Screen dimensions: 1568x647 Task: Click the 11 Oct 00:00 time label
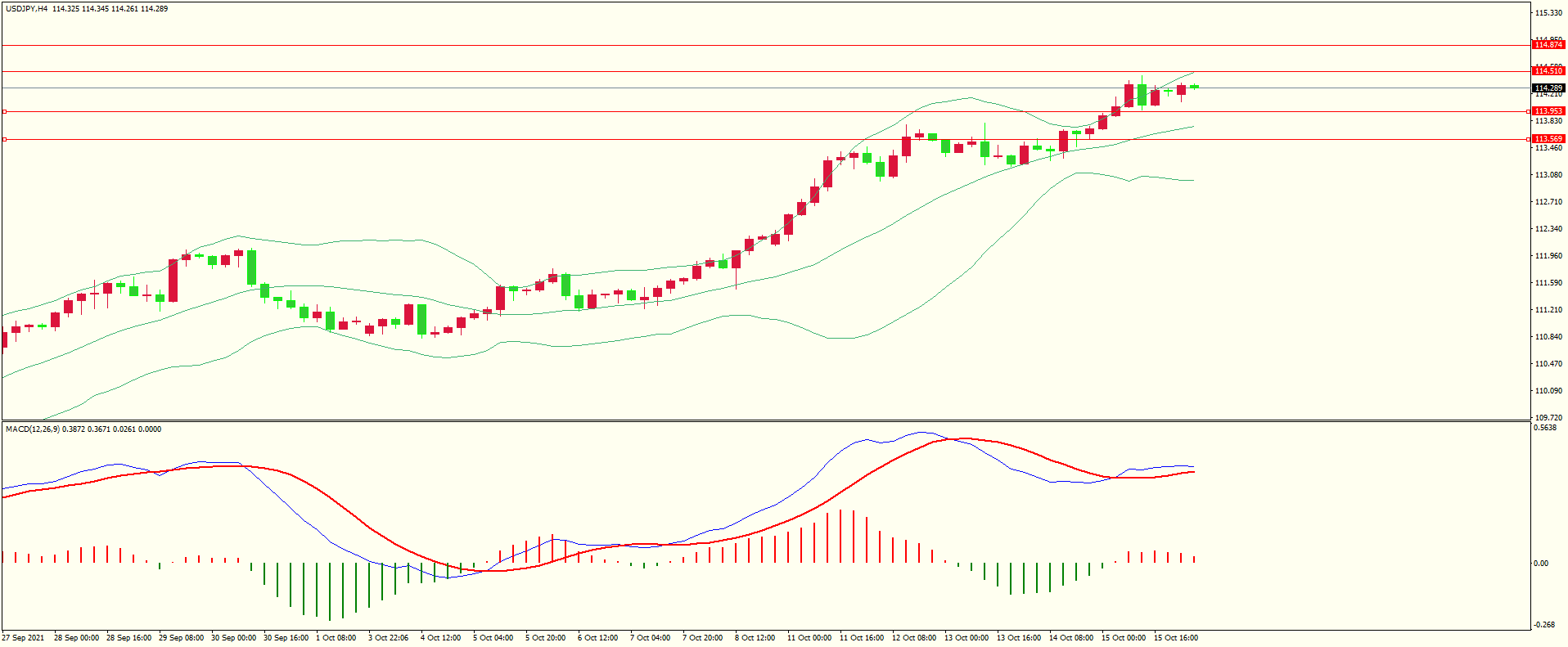[x=809, y=638]
